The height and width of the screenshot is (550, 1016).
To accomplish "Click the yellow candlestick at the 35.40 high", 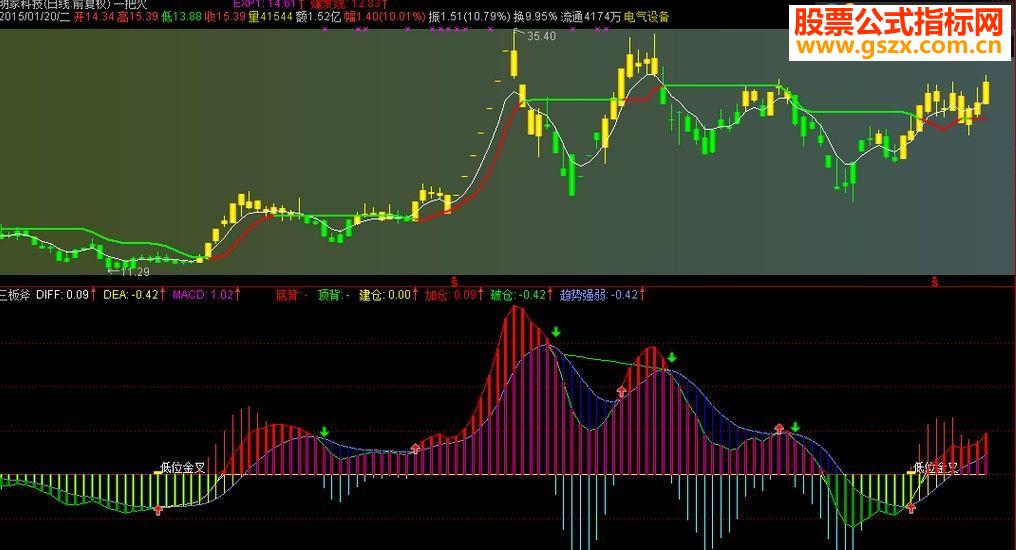I will pos(514,63).
